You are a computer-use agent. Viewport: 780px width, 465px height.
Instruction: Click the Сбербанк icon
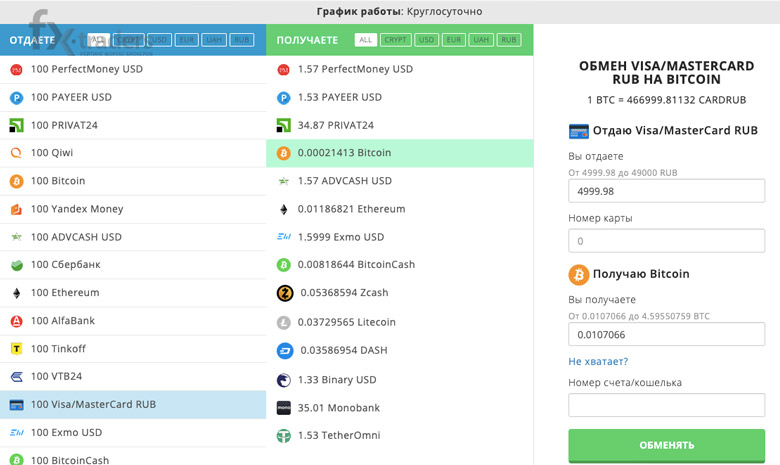16,265
